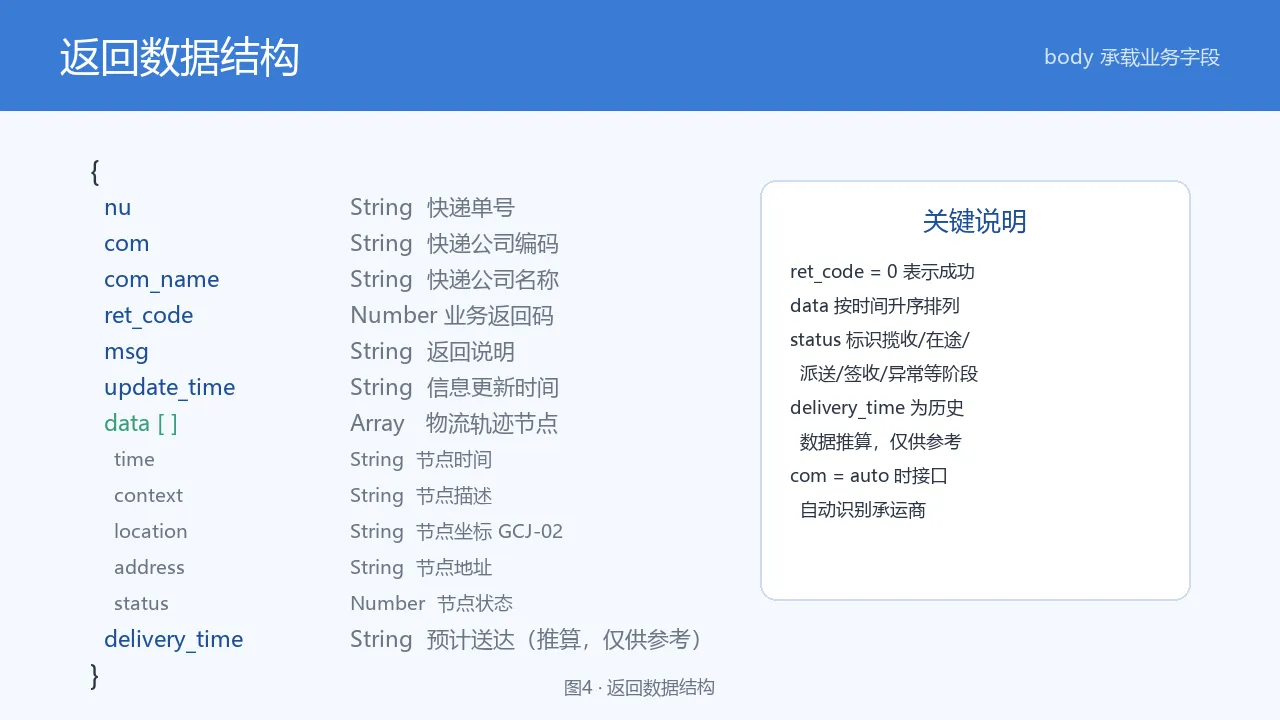Click the note delivery_time 为历史

[x=877, y=408]
